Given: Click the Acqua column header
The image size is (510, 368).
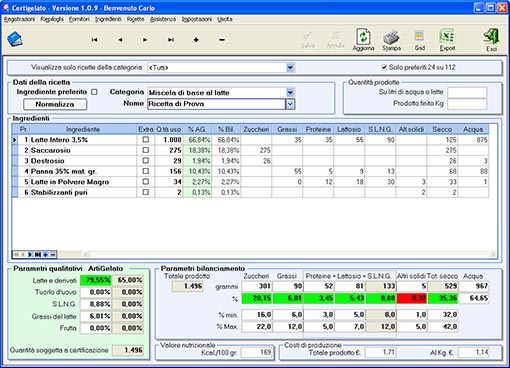Looking at the screenshot, I should [x=473, y=129].
